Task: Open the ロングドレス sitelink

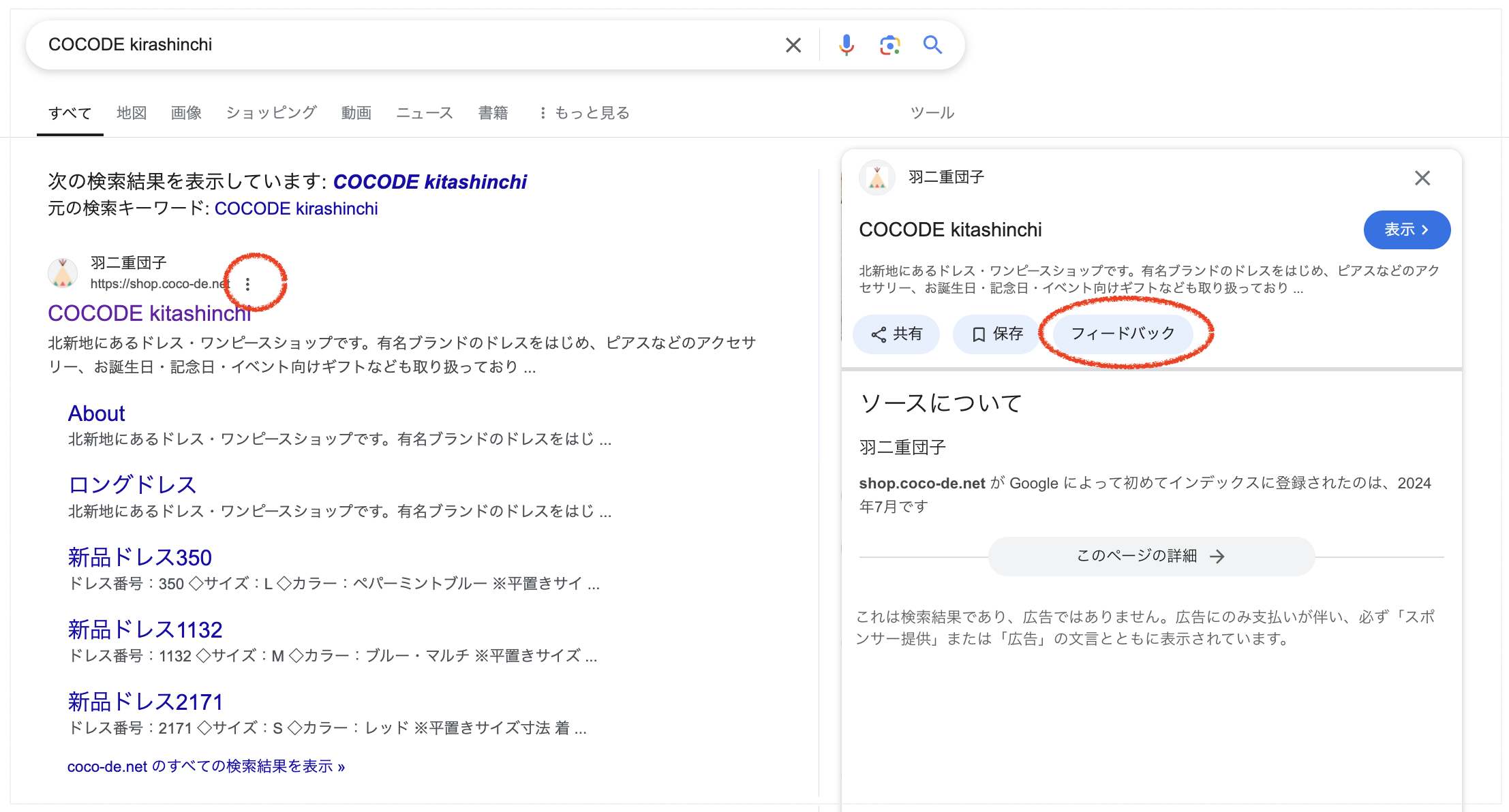Action: click(x=132, y=485)
